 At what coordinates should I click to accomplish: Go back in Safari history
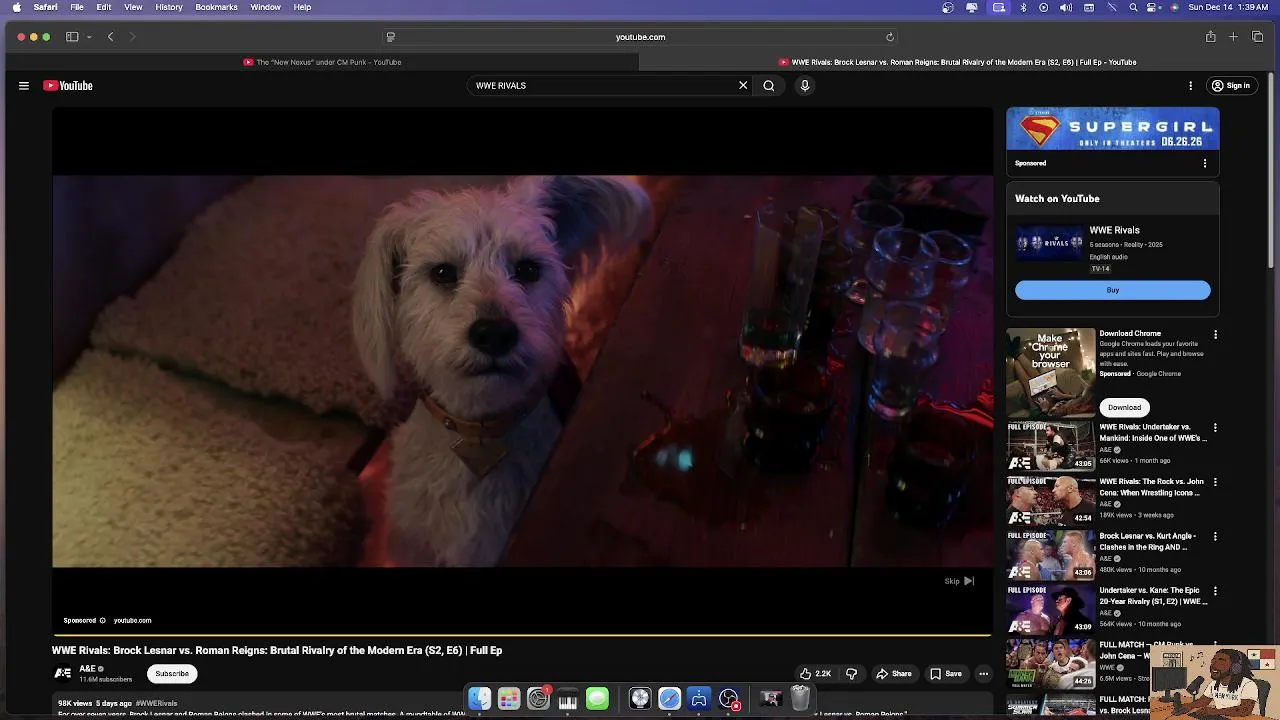click(111, 37)
